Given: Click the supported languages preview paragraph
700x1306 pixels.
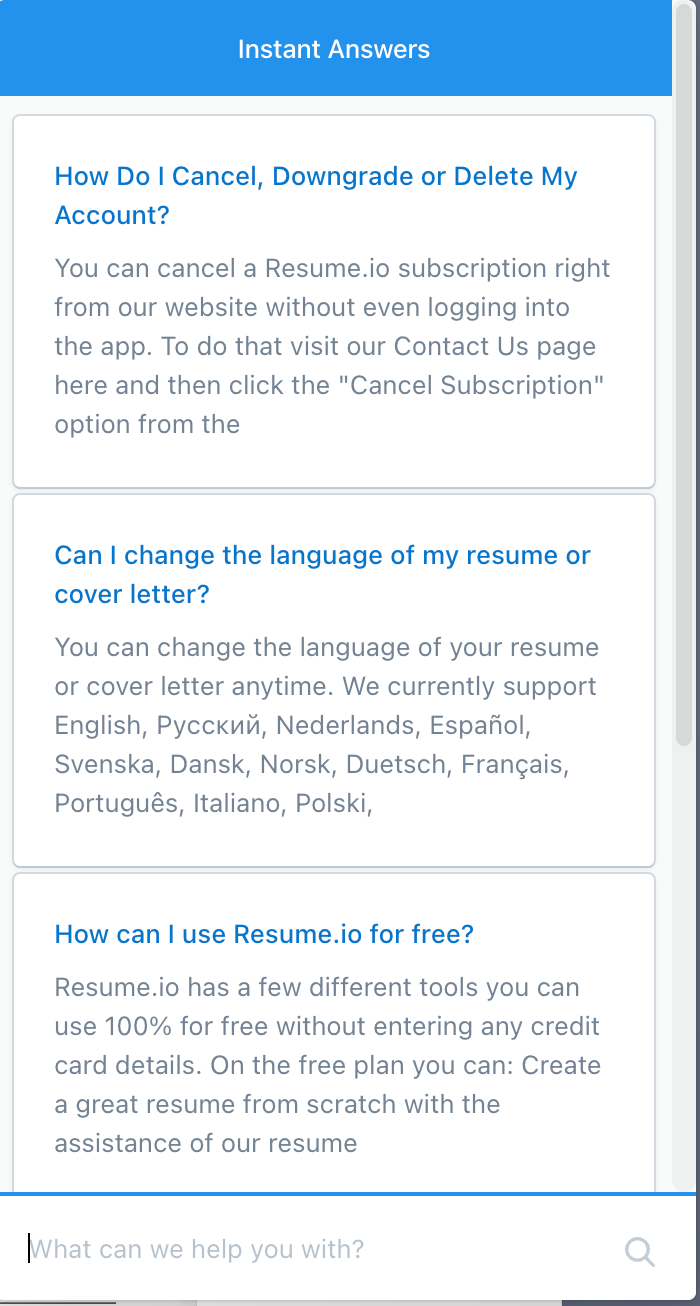Looking at the screenshot, I should (x=326, y=725).
